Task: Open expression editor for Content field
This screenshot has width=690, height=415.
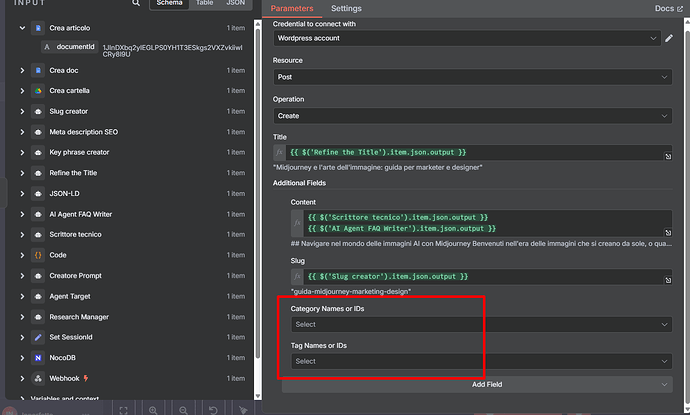Action: (x=668, y=232)
